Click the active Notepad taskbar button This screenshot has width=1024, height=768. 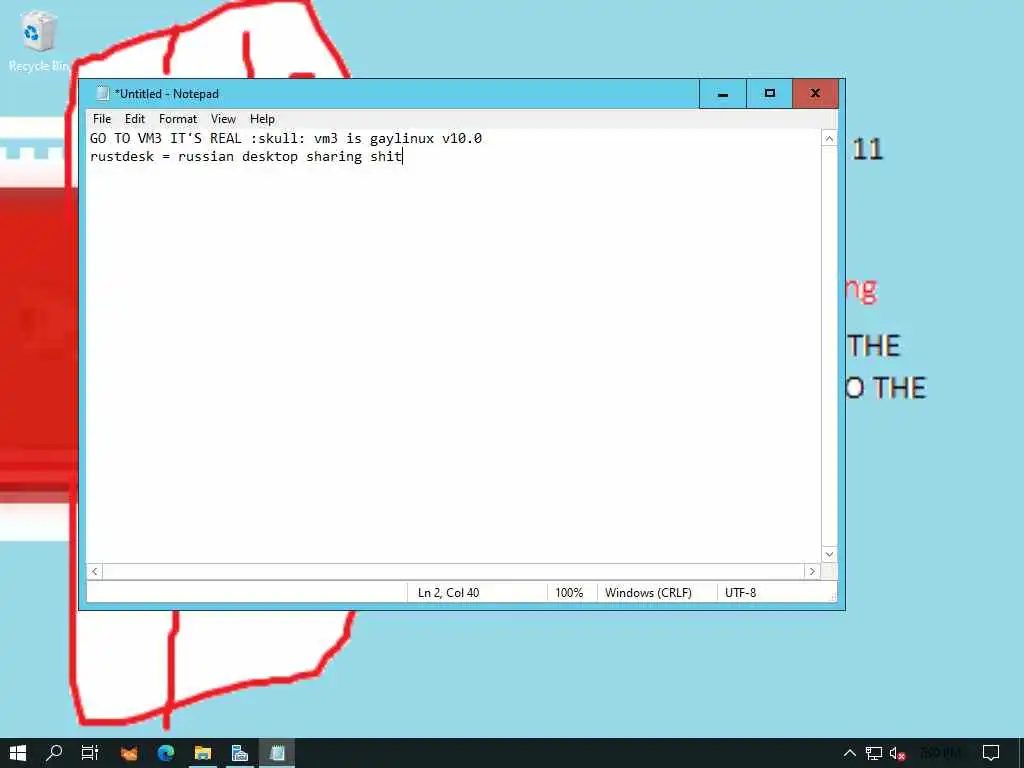point(277,753)
